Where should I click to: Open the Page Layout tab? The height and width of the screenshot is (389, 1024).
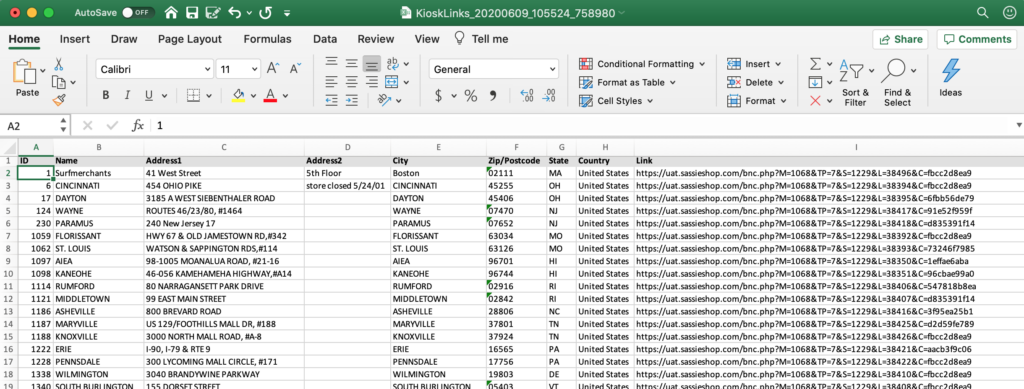coord(189,39)
